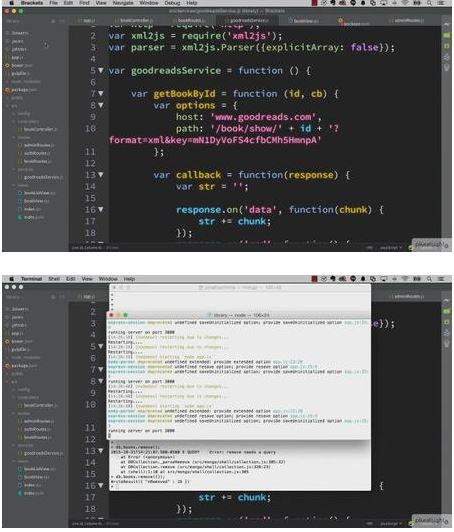Click Spotlight search icon in Terminal menu bar

pyautogui.click(x=430, y=279)
